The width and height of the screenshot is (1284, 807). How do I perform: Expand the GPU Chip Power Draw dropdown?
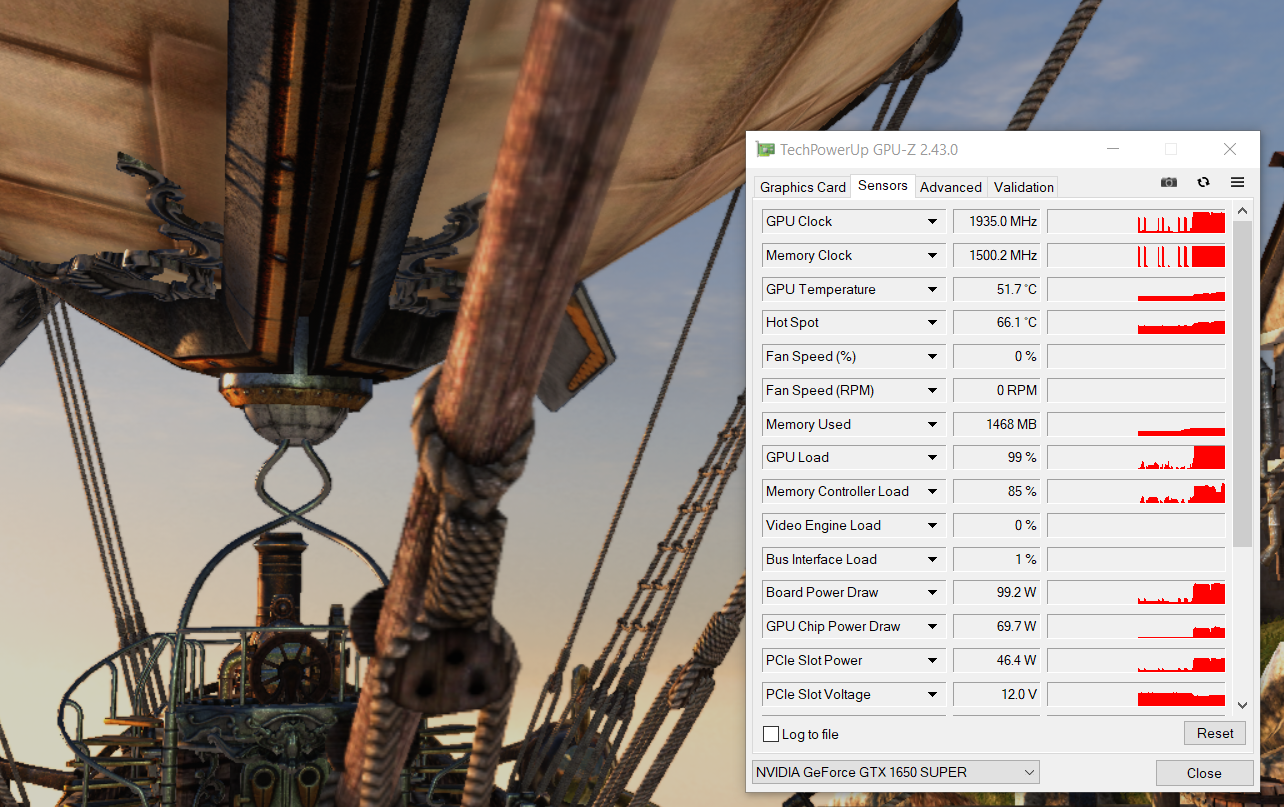coord(932,626)
